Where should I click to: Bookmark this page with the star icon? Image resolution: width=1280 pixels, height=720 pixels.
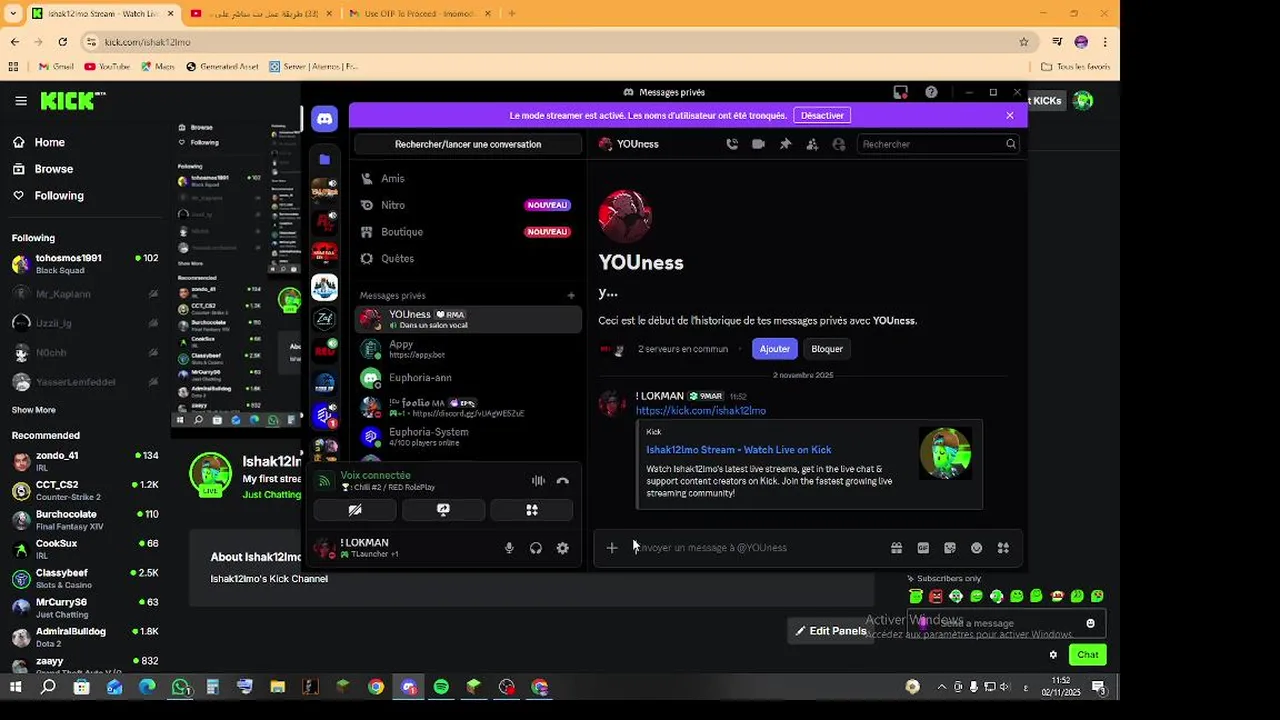click(1024, 42)
